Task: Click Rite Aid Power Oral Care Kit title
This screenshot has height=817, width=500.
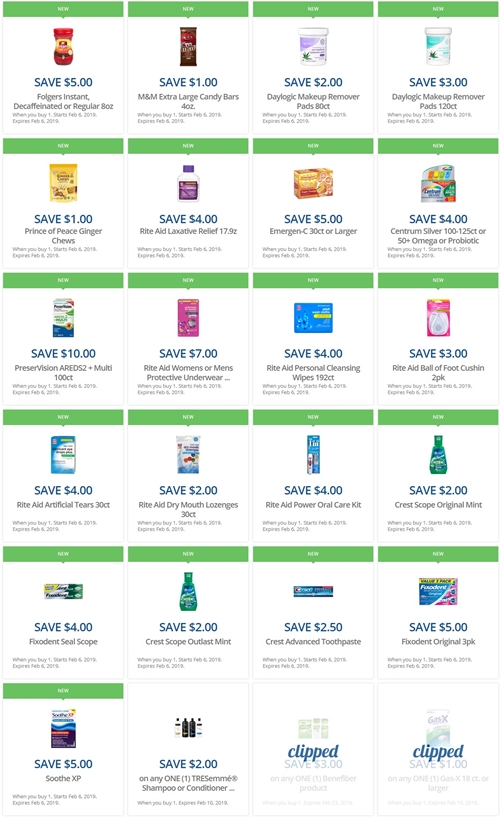Action: 313,504
